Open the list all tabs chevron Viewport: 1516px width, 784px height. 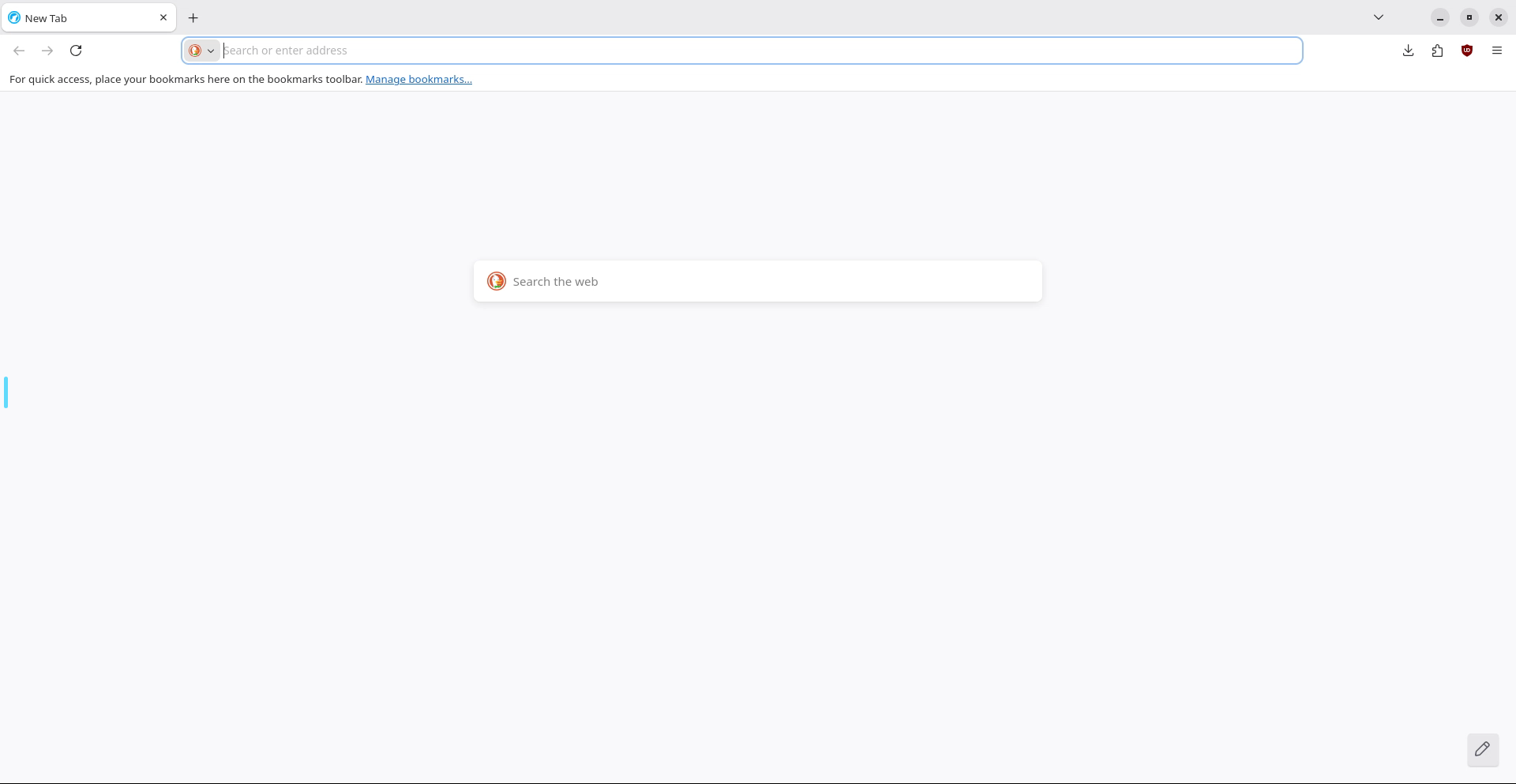[1379, 17]
